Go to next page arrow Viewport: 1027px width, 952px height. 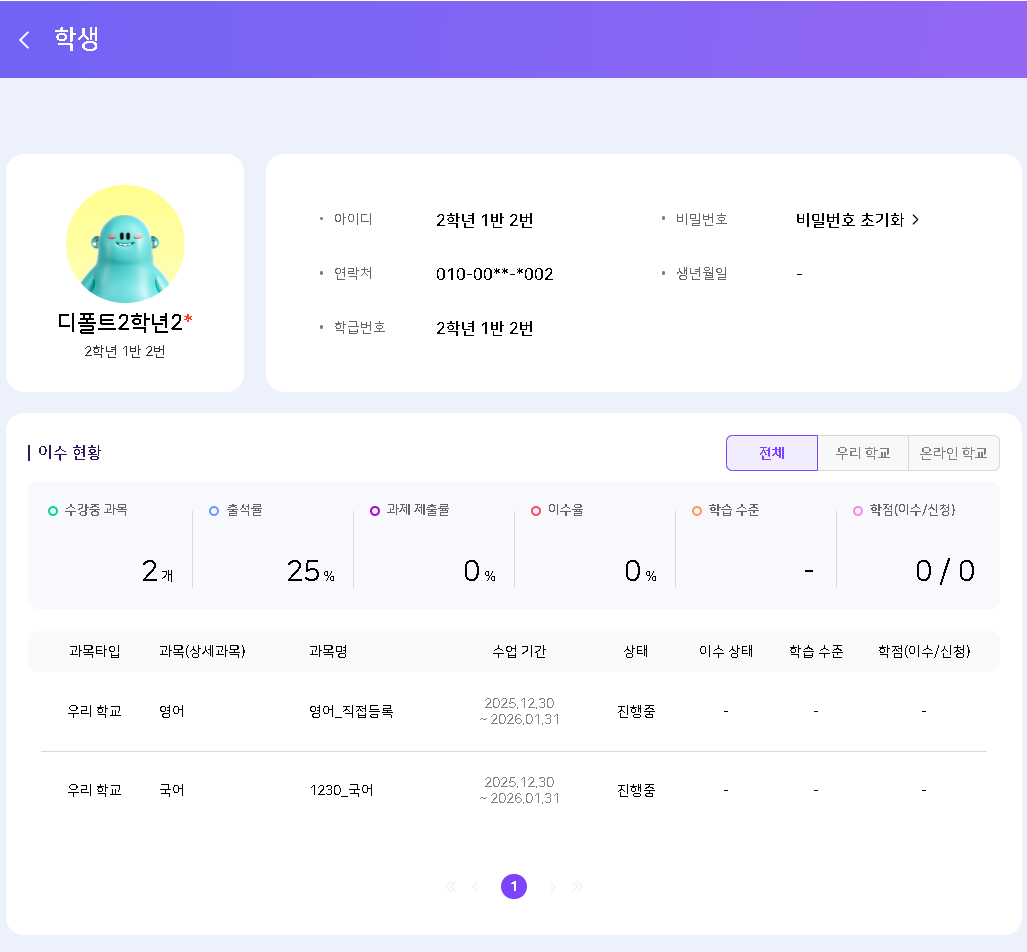tap(551, 886)
